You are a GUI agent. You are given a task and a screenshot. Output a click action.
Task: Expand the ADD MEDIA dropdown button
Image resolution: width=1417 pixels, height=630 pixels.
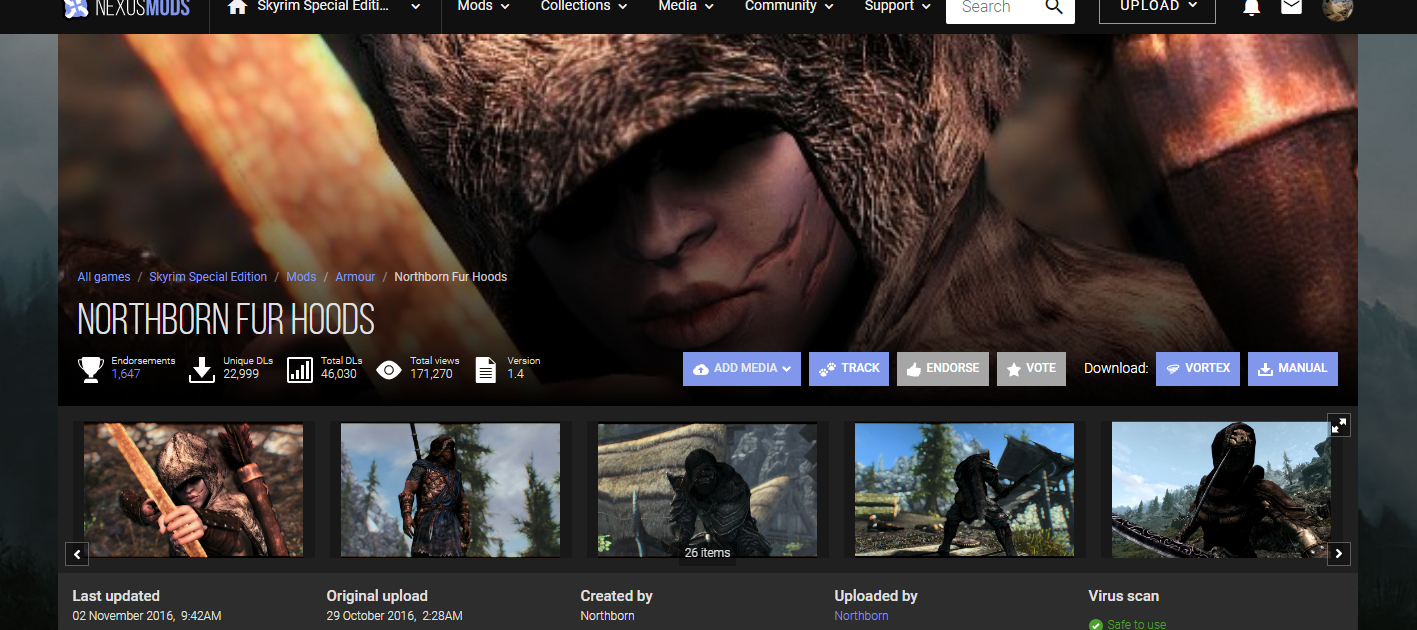click(742, 368)
